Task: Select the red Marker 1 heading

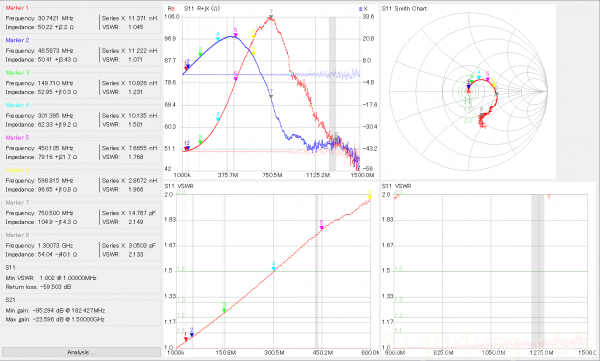Action: (x=17, y=8)
